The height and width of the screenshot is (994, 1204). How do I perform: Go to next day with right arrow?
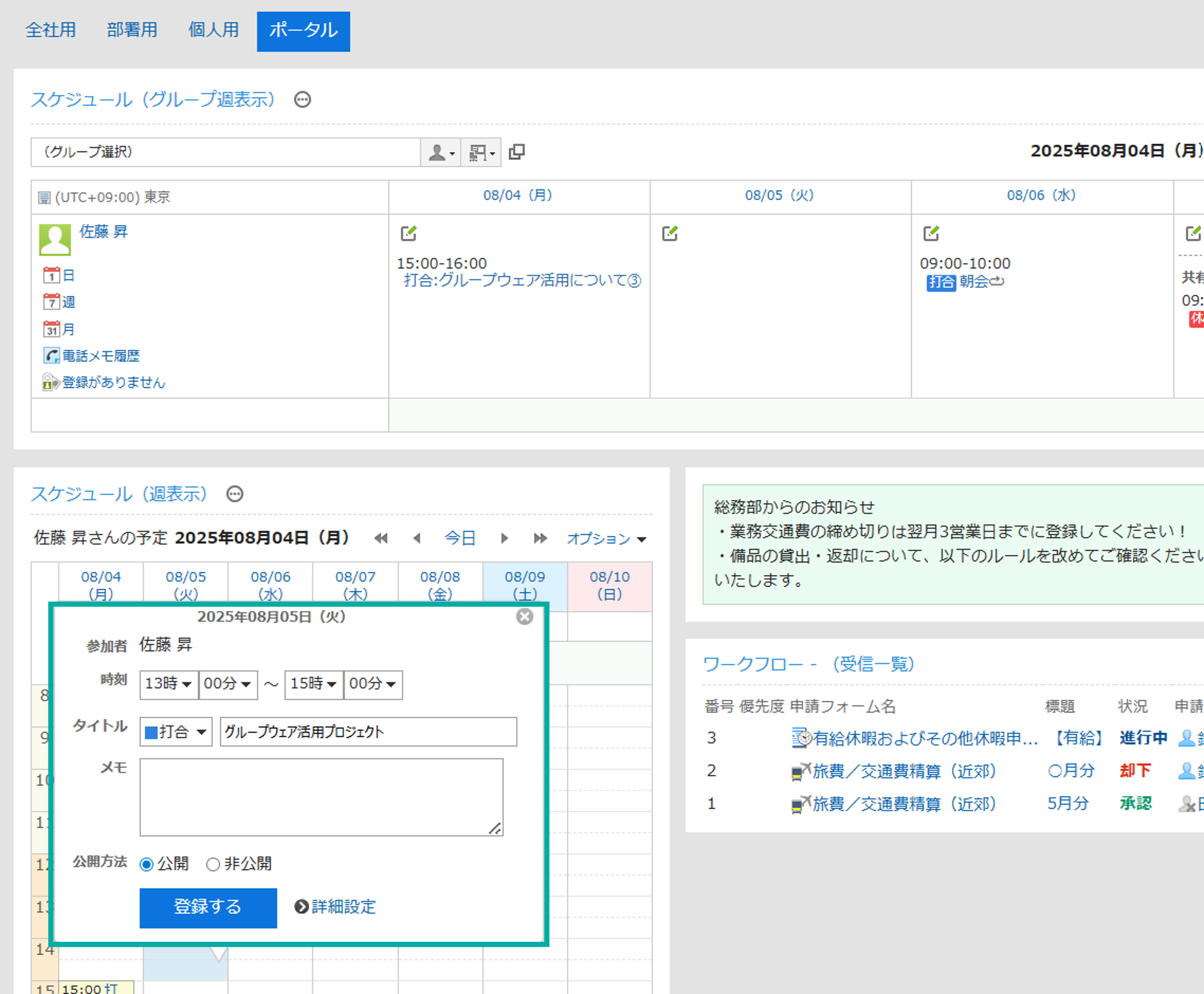504,538
